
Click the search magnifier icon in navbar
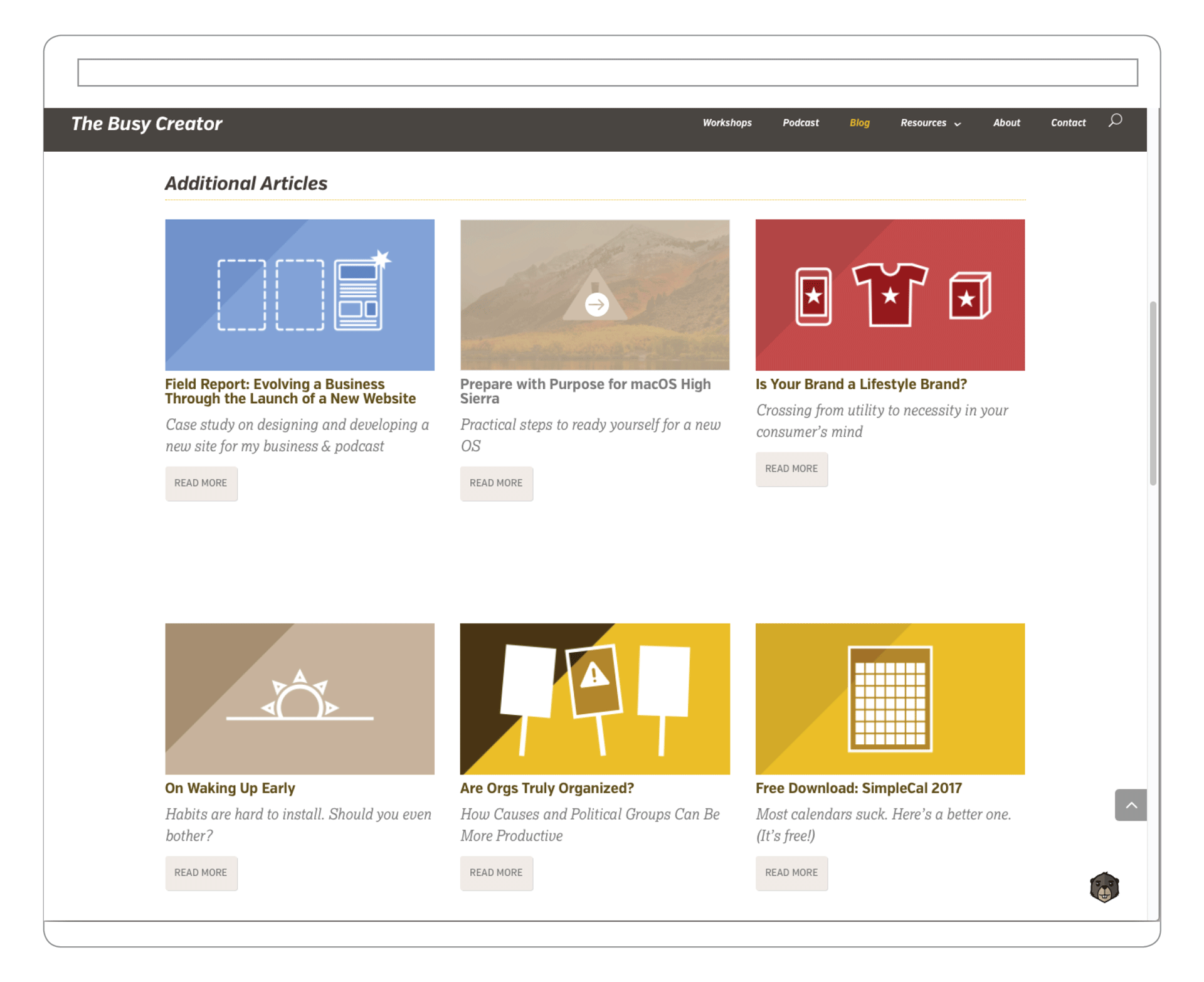point(1114,120)
